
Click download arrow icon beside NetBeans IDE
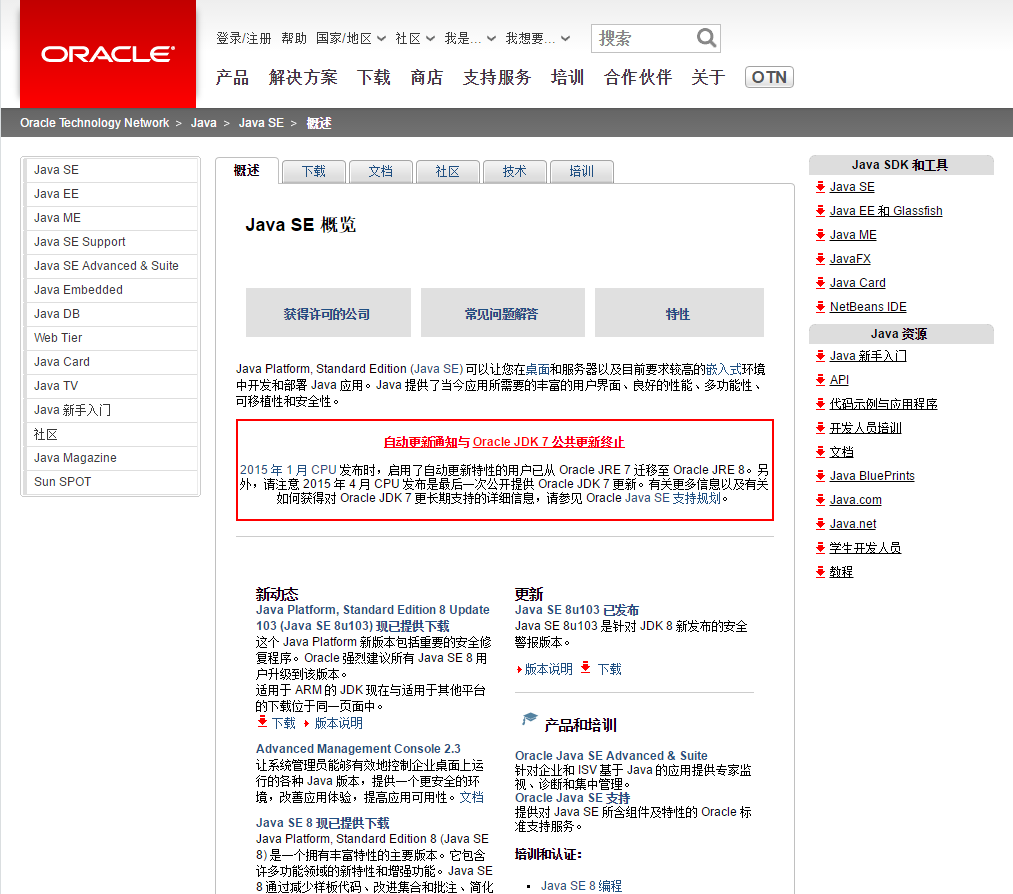pos(820,306)
